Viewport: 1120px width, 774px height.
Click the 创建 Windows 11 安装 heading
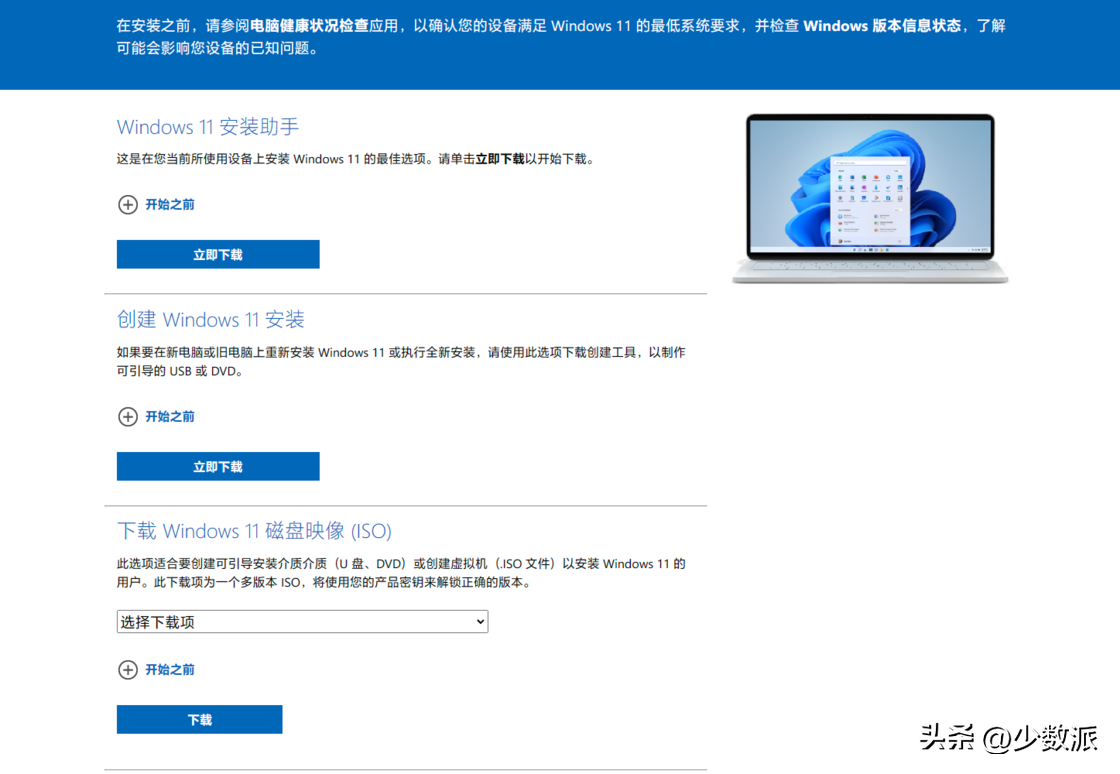point(210,320)
